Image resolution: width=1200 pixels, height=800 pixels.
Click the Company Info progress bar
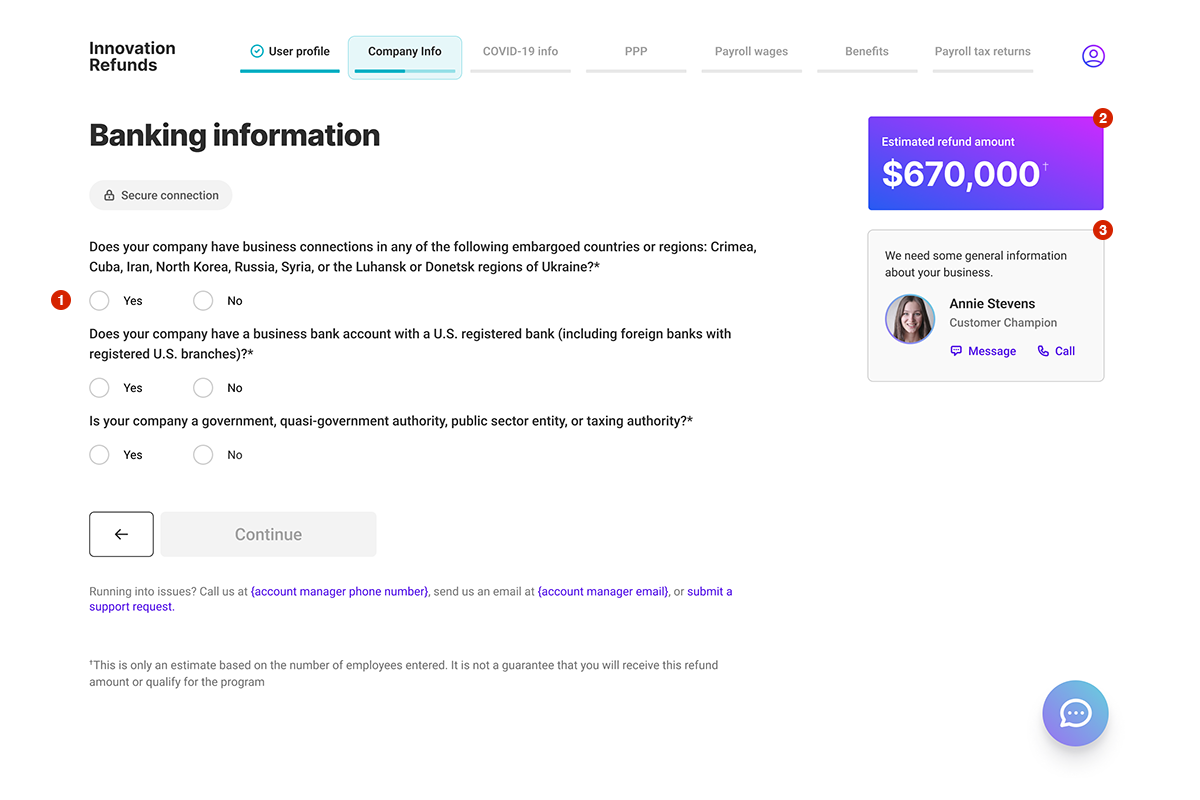coord(405,71)
